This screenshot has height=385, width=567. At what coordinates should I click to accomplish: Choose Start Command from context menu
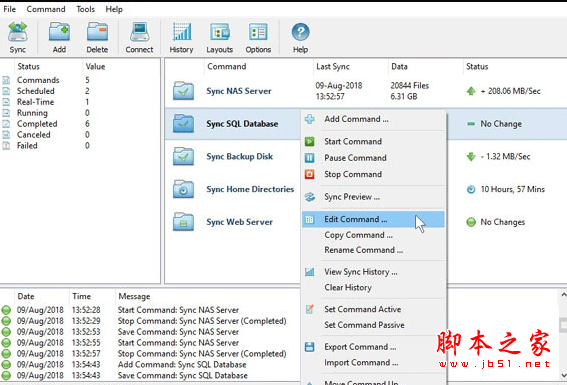point(374,141)
